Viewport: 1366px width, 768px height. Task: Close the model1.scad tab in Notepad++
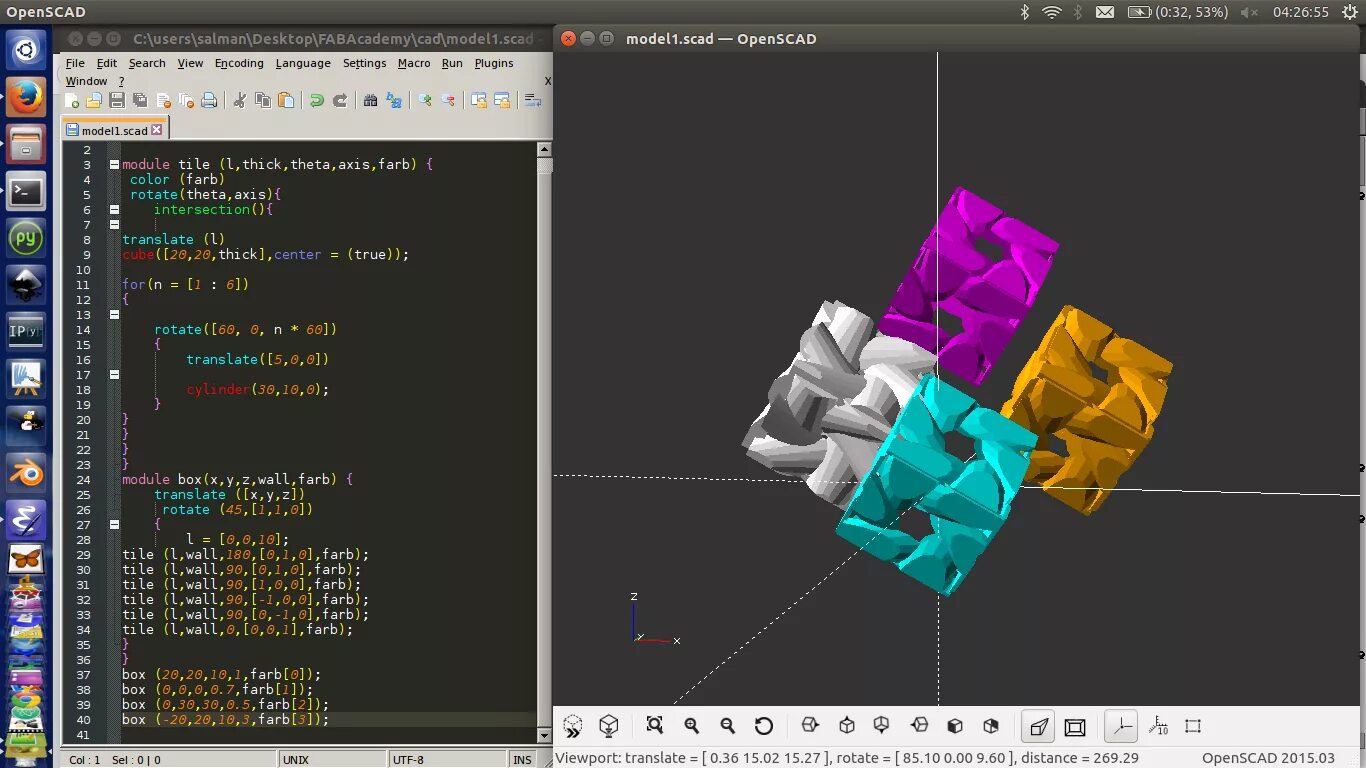[155, 129]
